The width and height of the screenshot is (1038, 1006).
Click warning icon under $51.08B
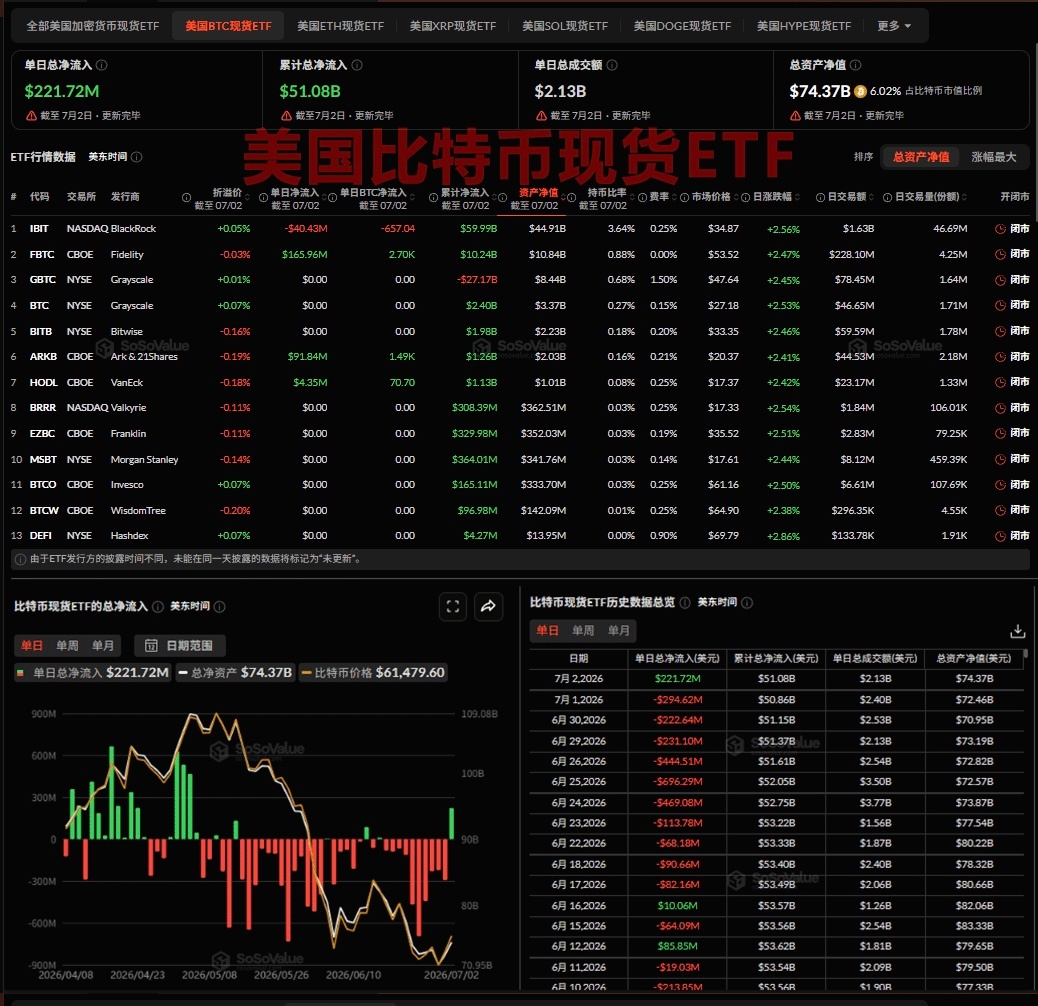click(286, 116)
